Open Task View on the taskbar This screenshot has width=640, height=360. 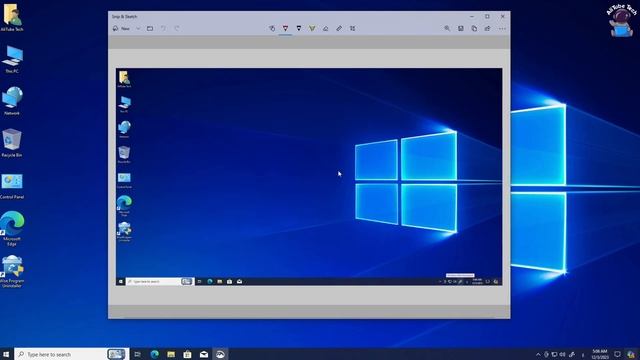click(x=138, y=354)
